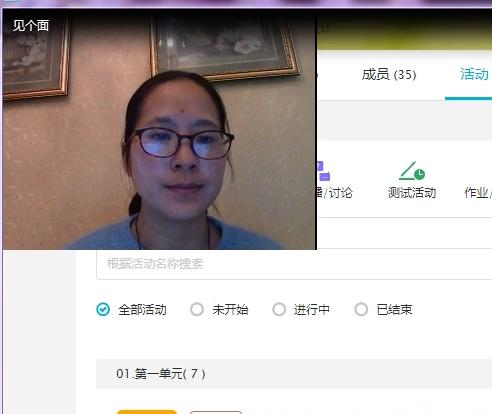
Task: Click the red outlined button beside orange one
Action: [216, 412]
